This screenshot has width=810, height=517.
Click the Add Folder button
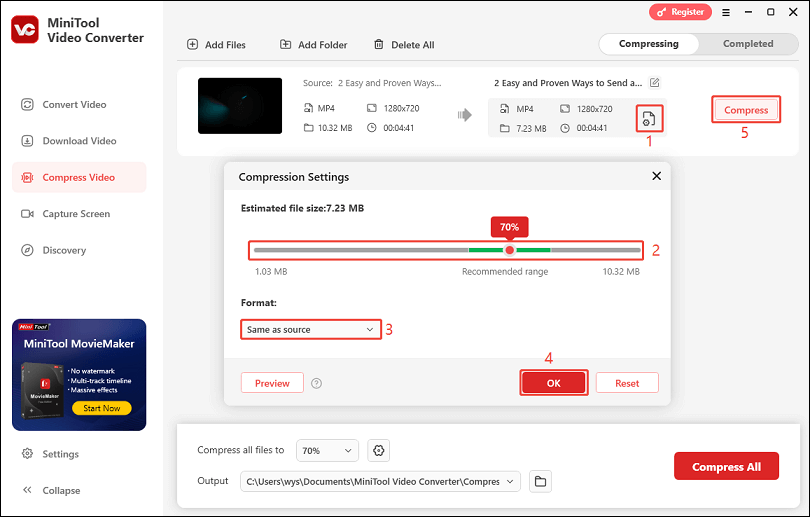tap(314, 44)
